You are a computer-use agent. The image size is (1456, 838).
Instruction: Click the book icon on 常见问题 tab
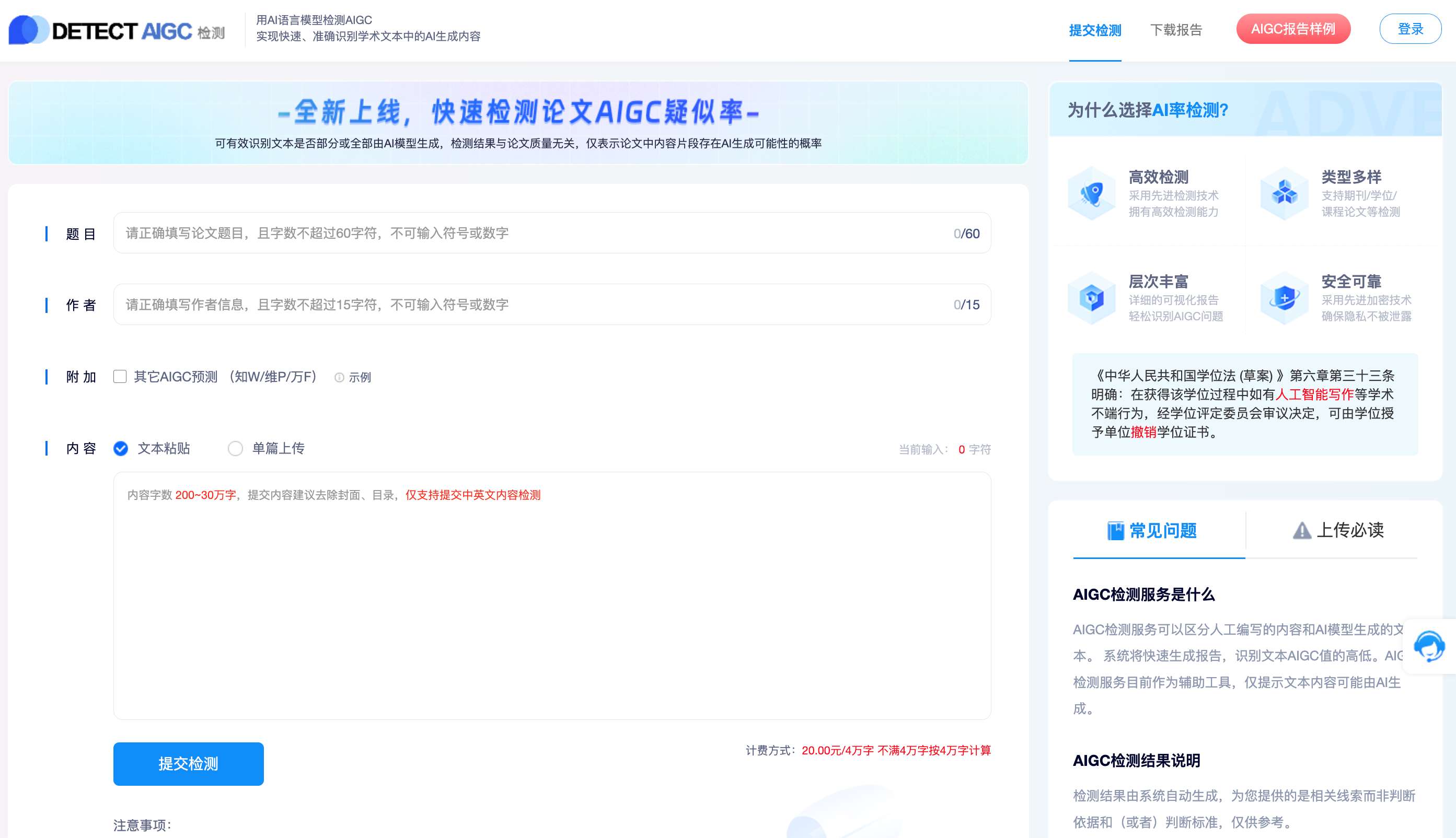click(1115, 531)
